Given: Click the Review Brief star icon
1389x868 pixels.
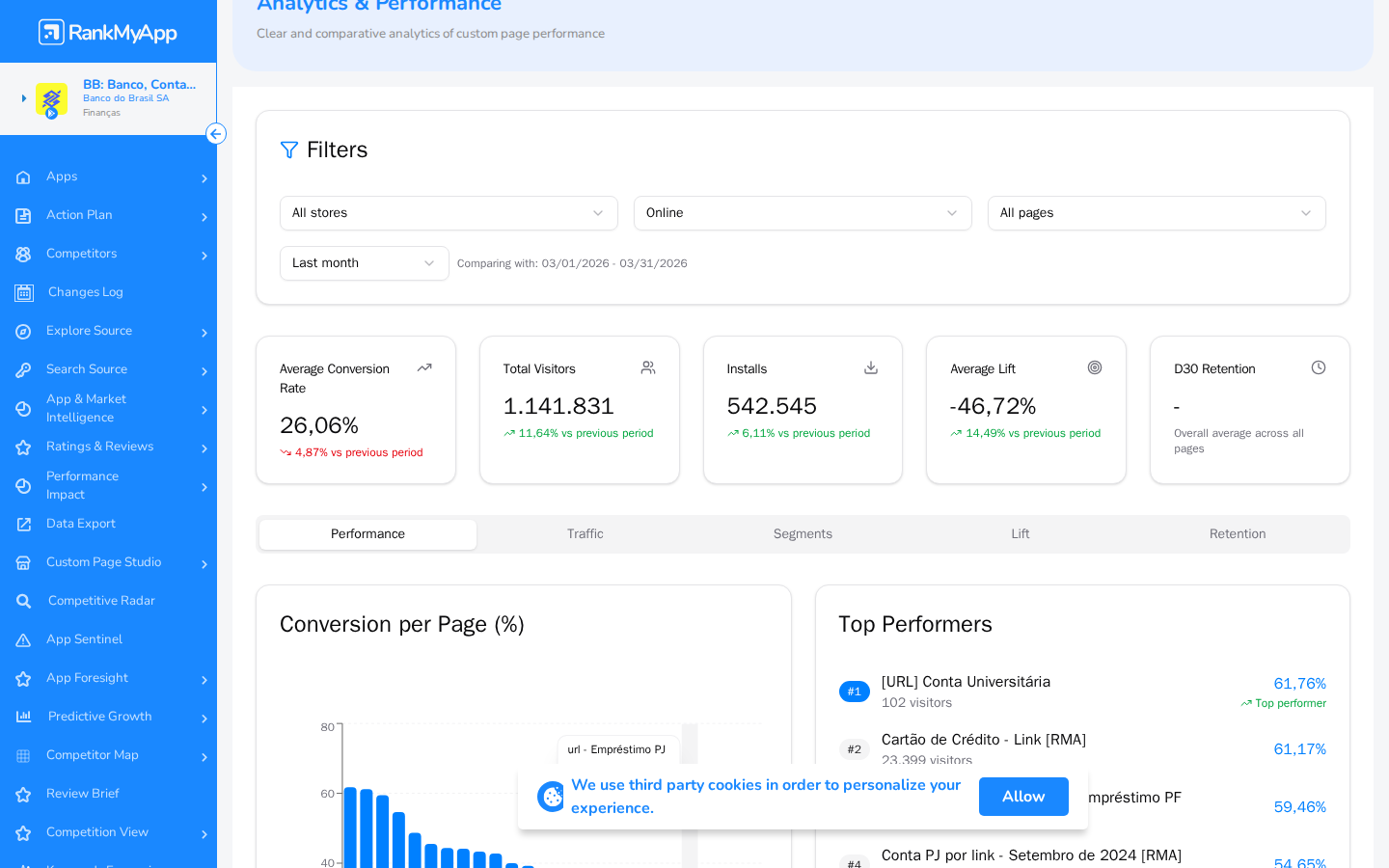Looking at the screenshot, I should point(23,794).
